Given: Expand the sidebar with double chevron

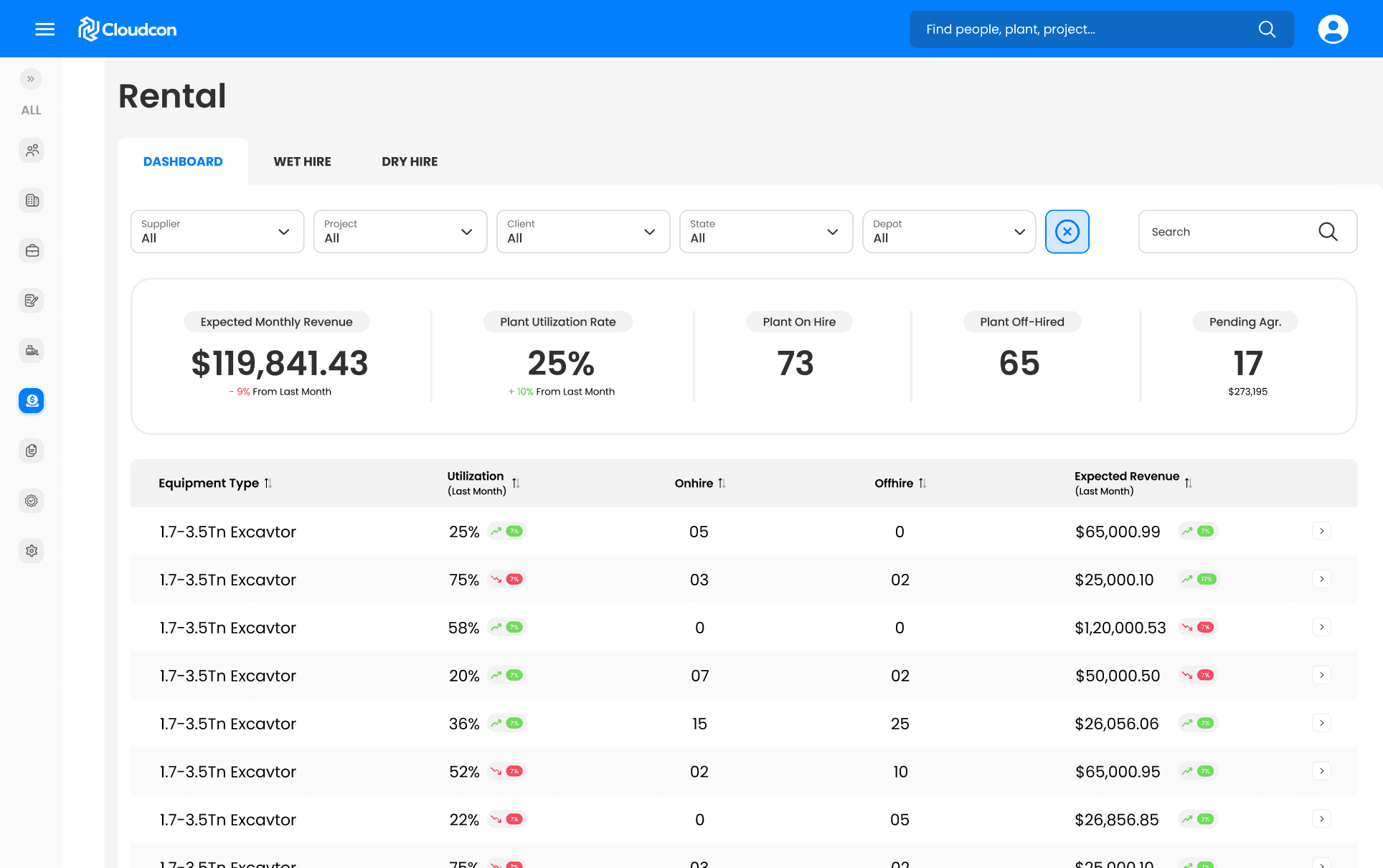Looking at the screenshot, I should click(31, 79).
